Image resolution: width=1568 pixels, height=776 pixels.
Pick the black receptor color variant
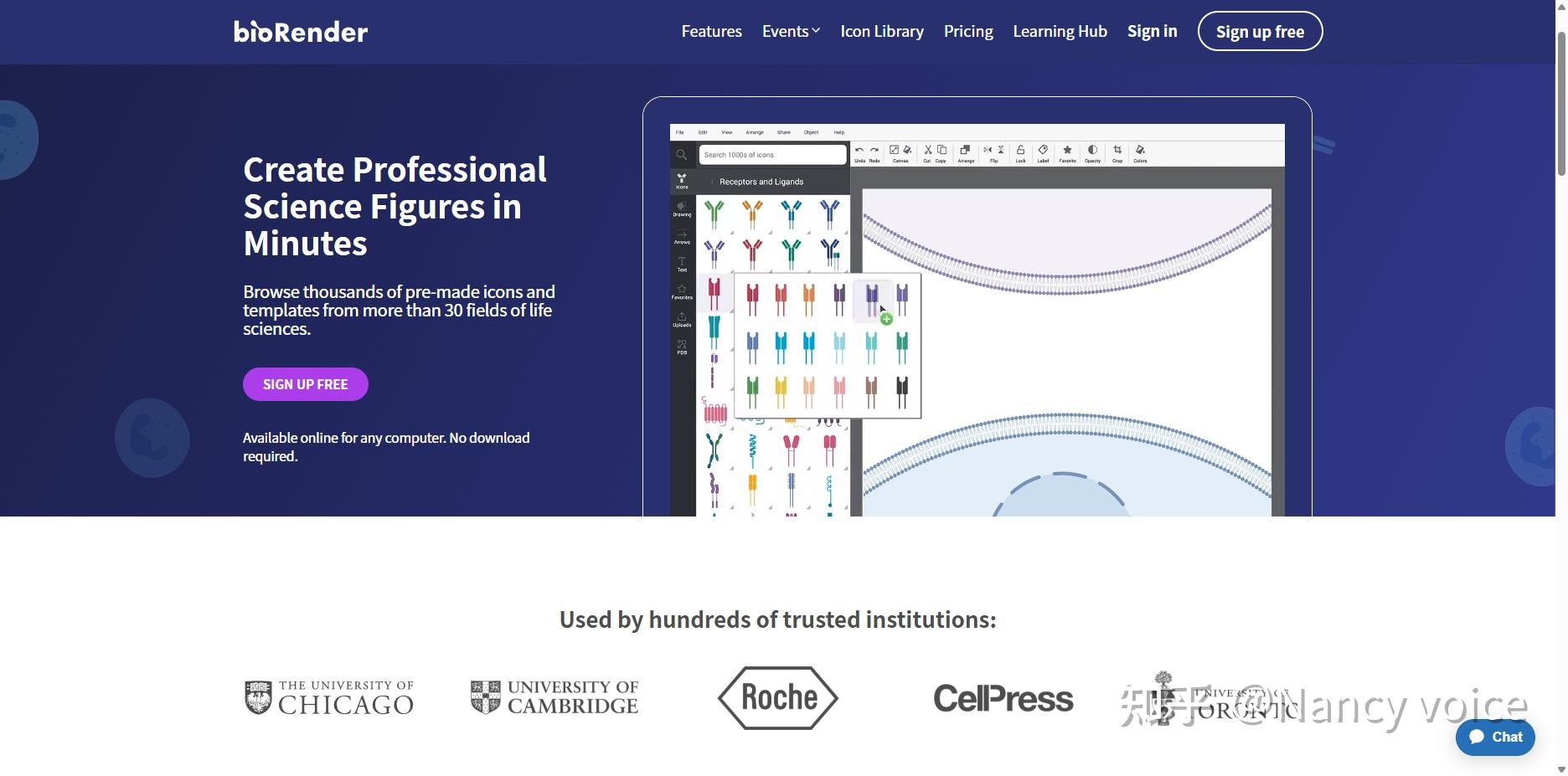coord(902,392)
